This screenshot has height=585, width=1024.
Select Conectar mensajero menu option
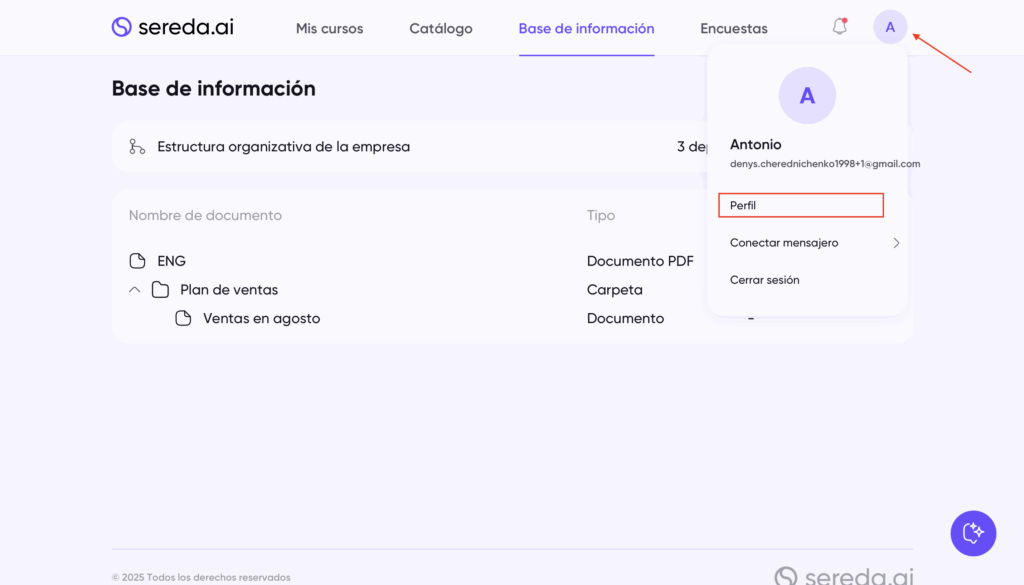point(784,243)
